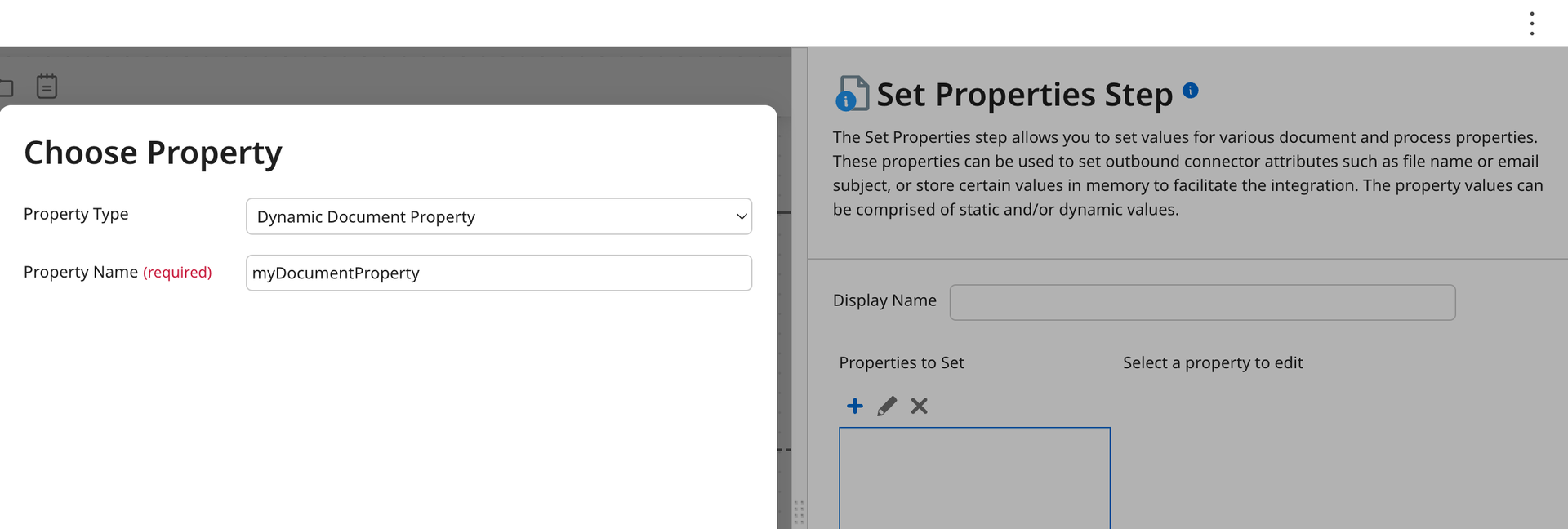This screenshot has width=1568, height=529.
Task: Click the Display Name input field
Action: pyautogui.click(x=1202, y=302)
